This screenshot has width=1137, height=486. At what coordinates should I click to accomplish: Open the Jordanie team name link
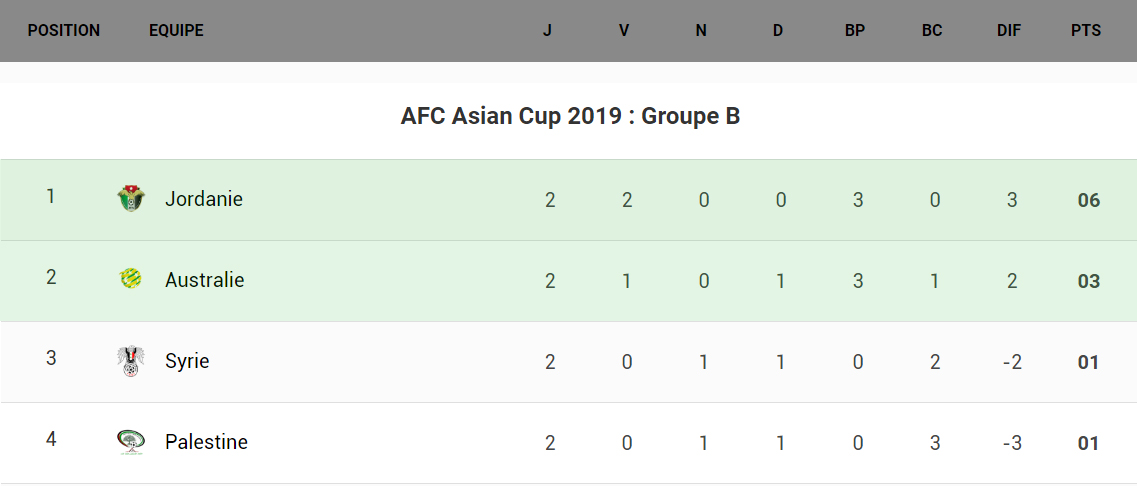pos(204,199)
